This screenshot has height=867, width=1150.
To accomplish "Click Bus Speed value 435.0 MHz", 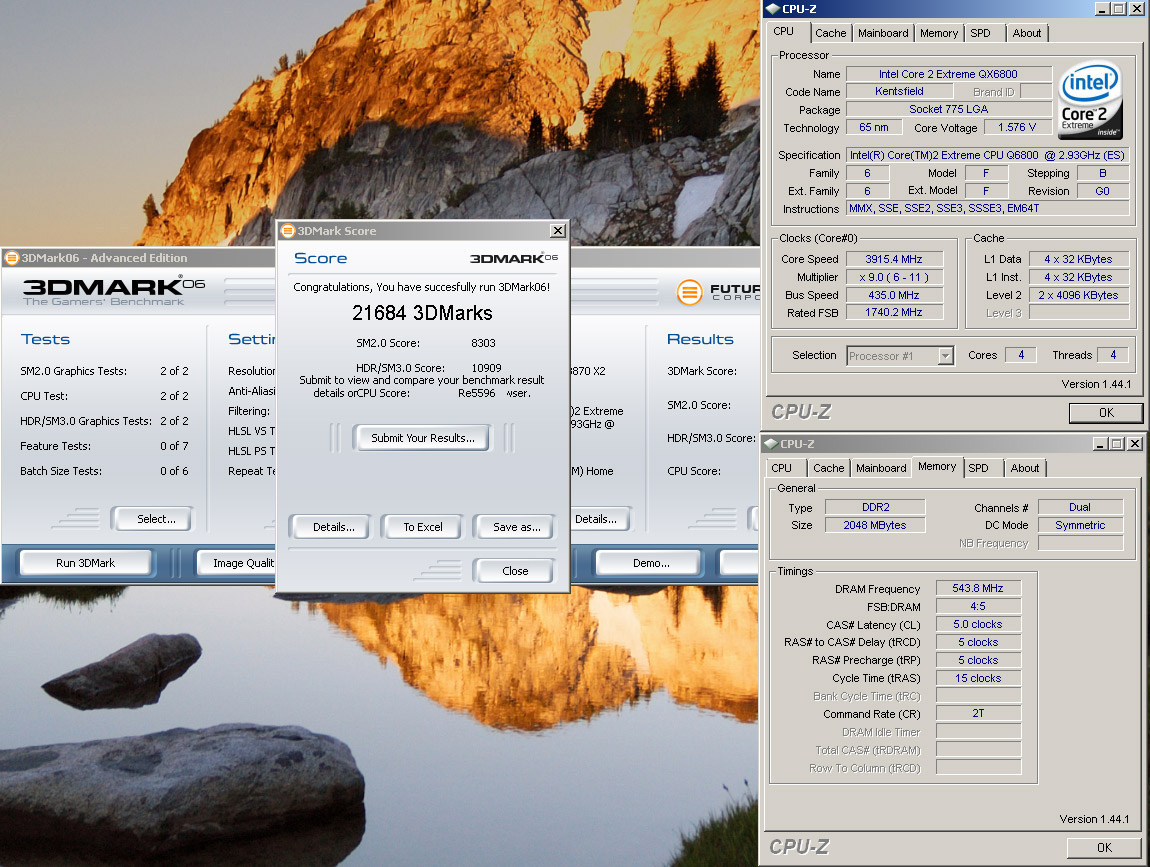I will pyautogui.click(x=894, y=295).
